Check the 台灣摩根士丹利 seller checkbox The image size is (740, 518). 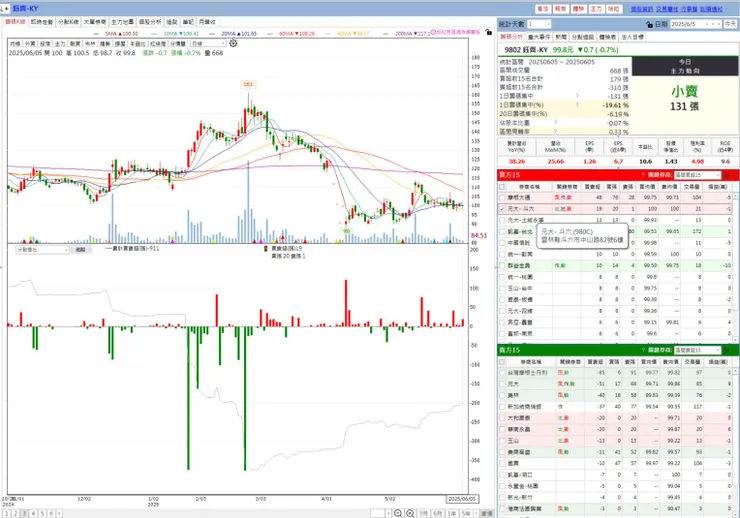(502, 373)
